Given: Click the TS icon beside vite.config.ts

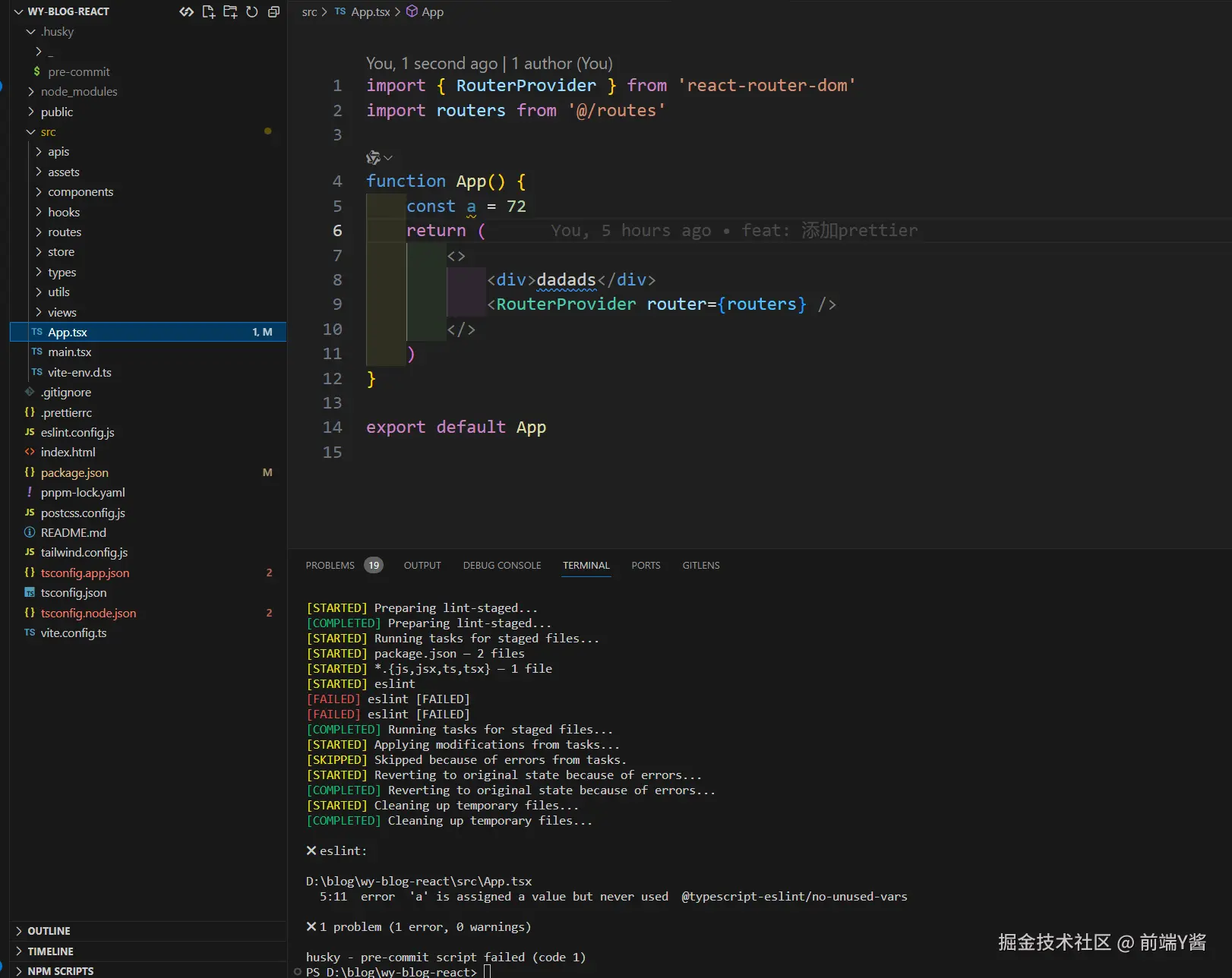Looking at the screenshot, I should pyautogui.click(x=30, y=633).
